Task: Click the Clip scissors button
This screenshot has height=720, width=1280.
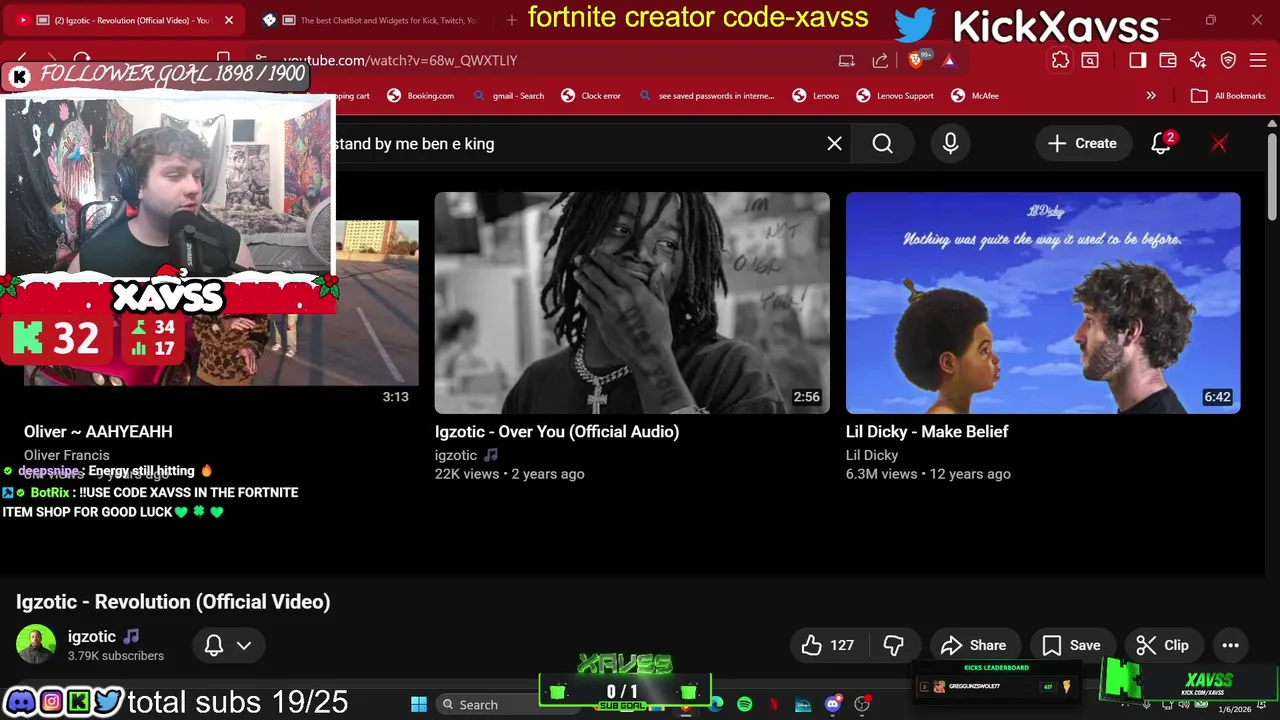Action: point(1163,645)
